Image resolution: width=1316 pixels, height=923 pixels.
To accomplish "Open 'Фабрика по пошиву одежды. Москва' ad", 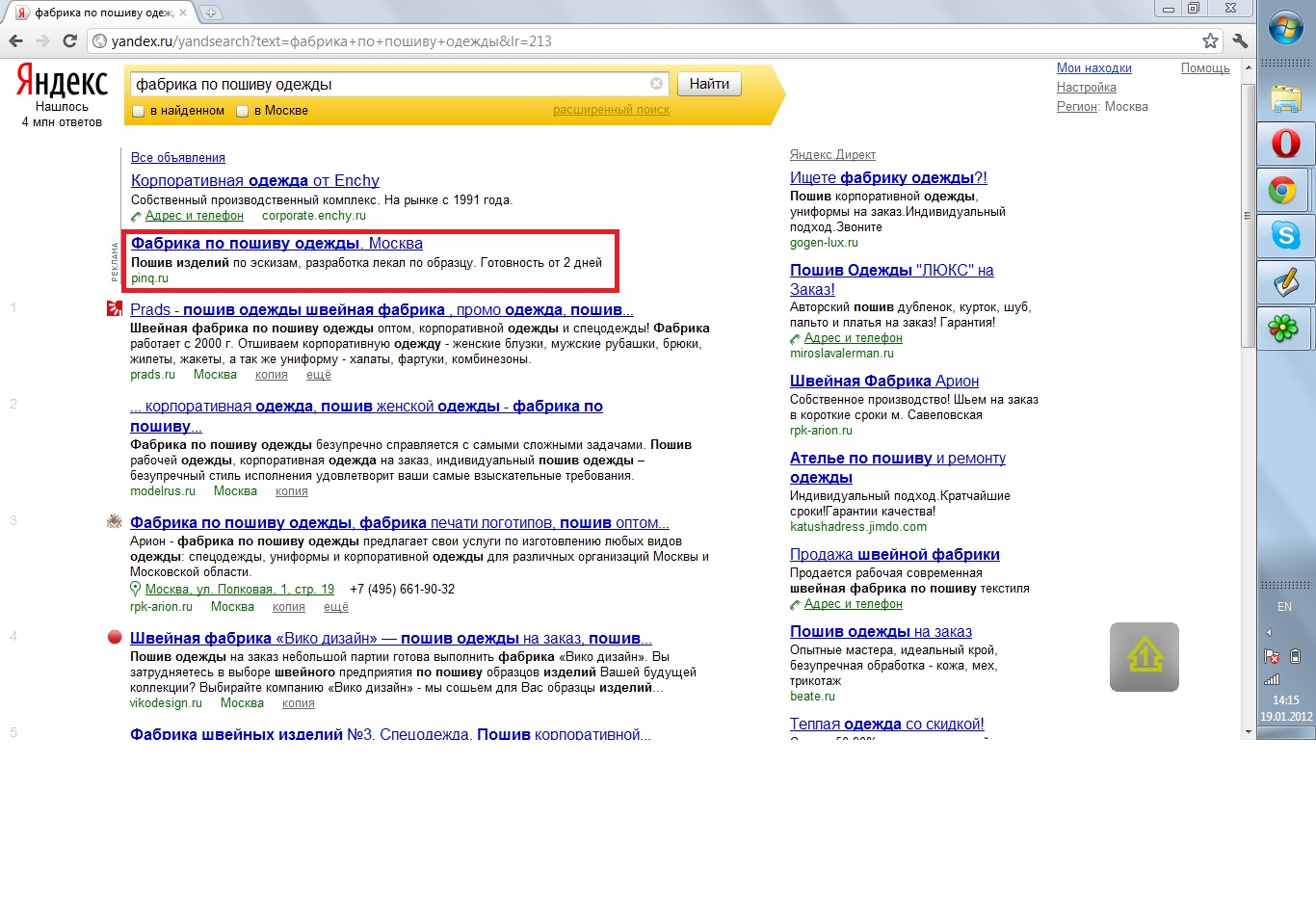I will (x=276, y=244).
